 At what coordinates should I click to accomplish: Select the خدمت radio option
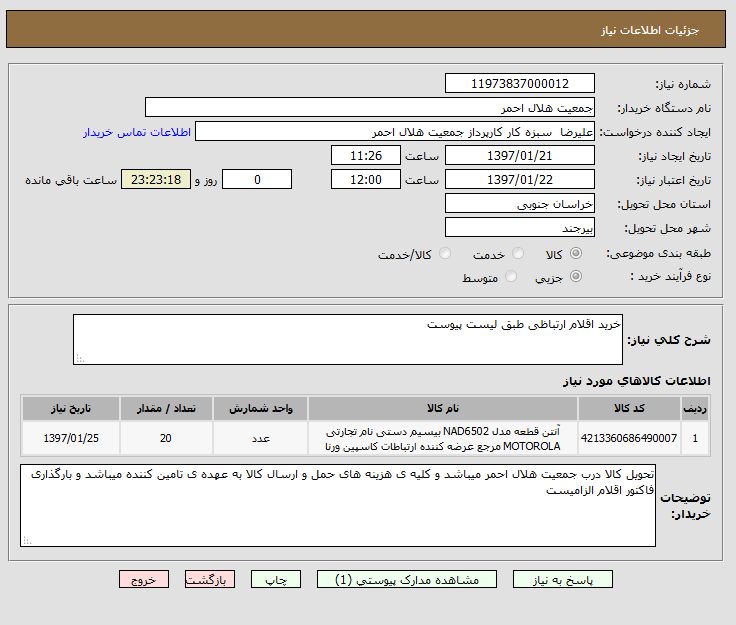click(518, 254)
